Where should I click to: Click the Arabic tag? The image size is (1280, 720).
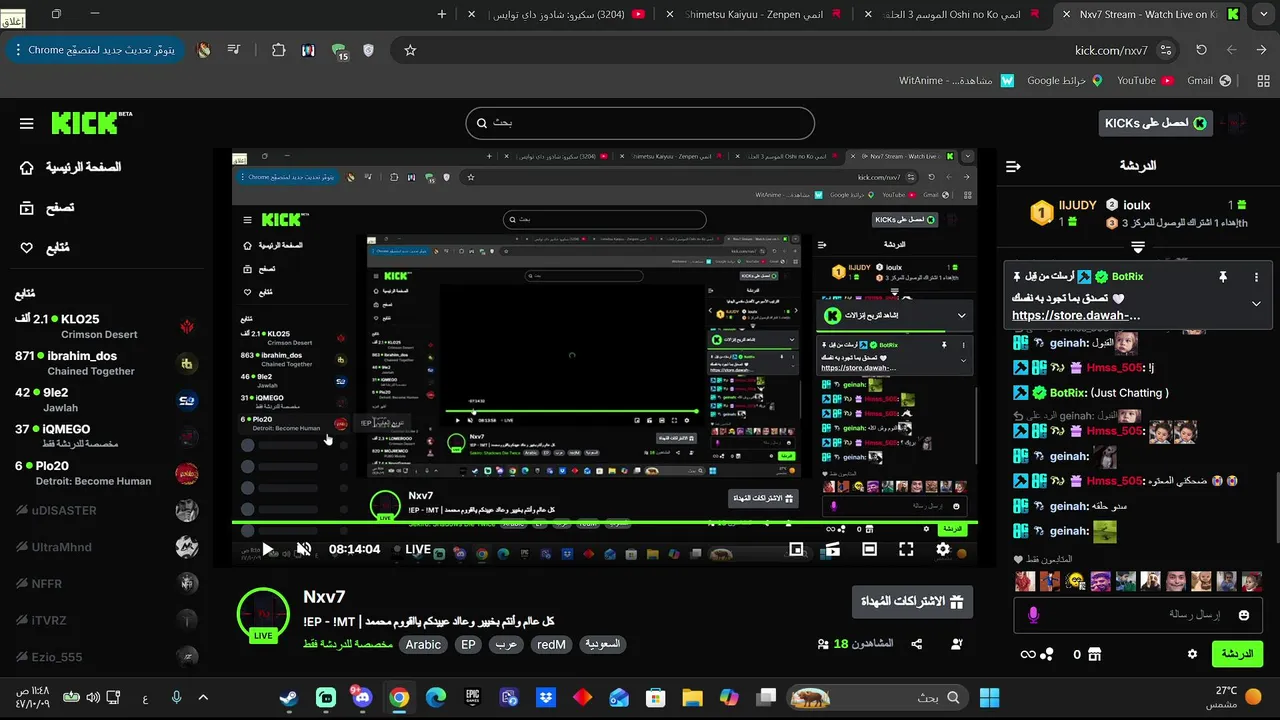(x=423, y=645)
